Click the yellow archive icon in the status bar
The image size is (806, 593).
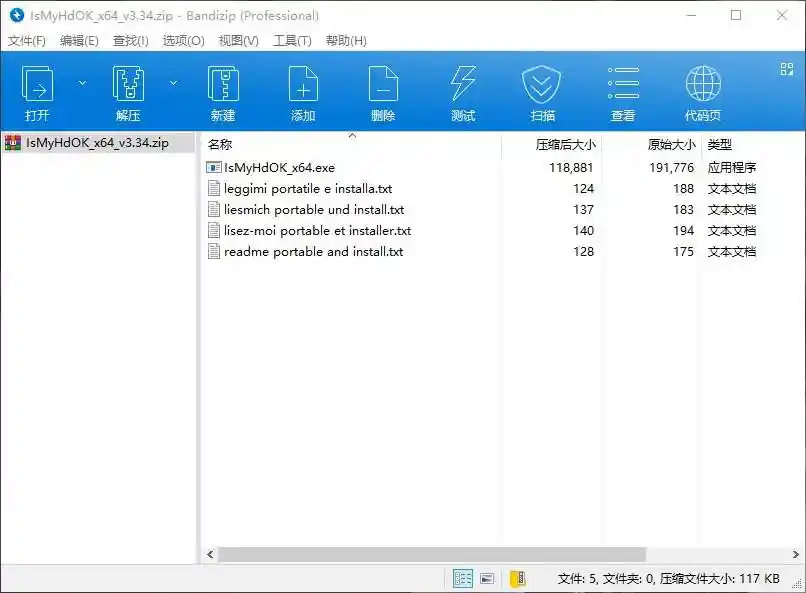(x=517, y=578)
